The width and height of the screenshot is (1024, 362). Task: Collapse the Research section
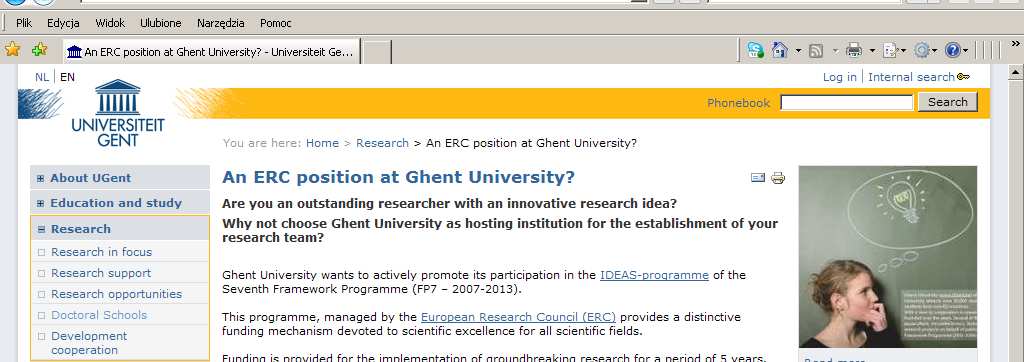41,229
